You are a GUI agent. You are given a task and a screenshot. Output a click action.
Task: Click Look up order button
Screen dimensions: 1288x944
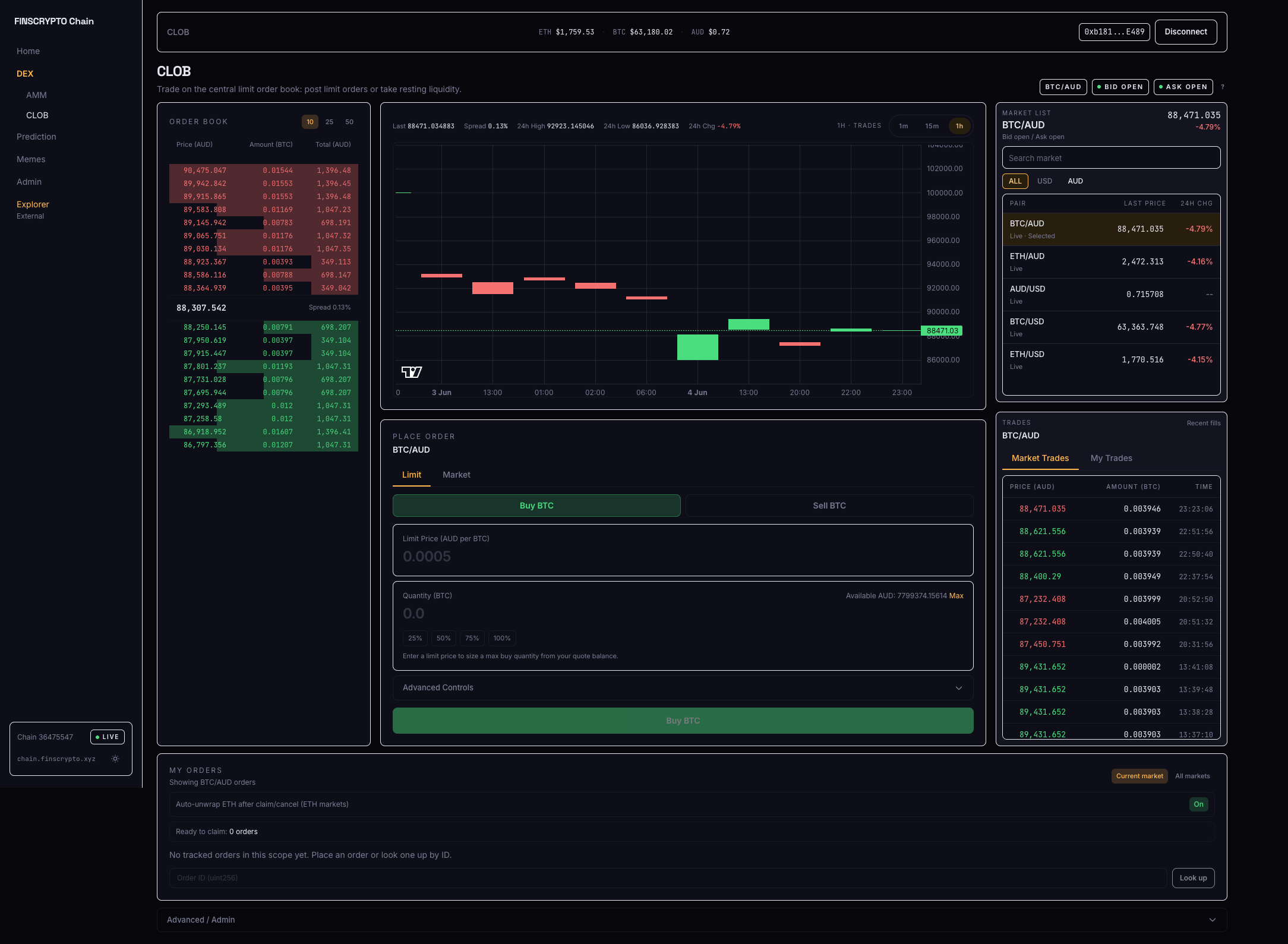coord(1193,878)
